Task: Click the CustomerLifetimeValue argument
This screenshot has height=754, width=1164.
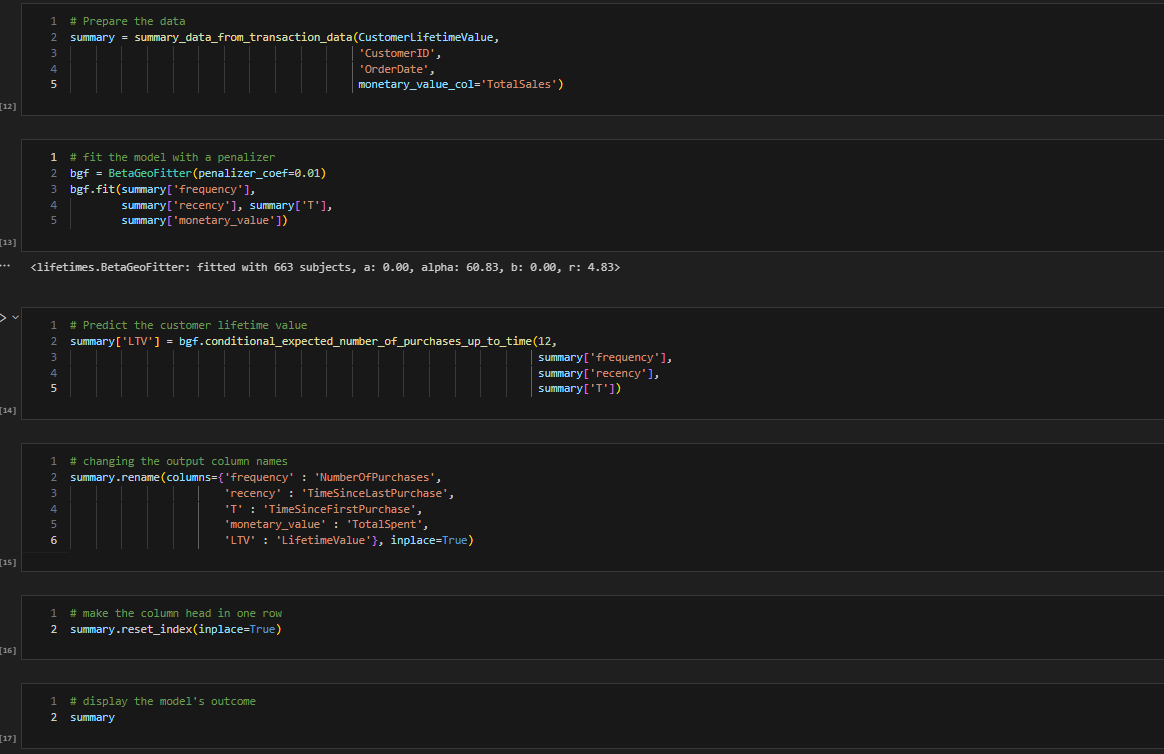Action: (425, 37)
